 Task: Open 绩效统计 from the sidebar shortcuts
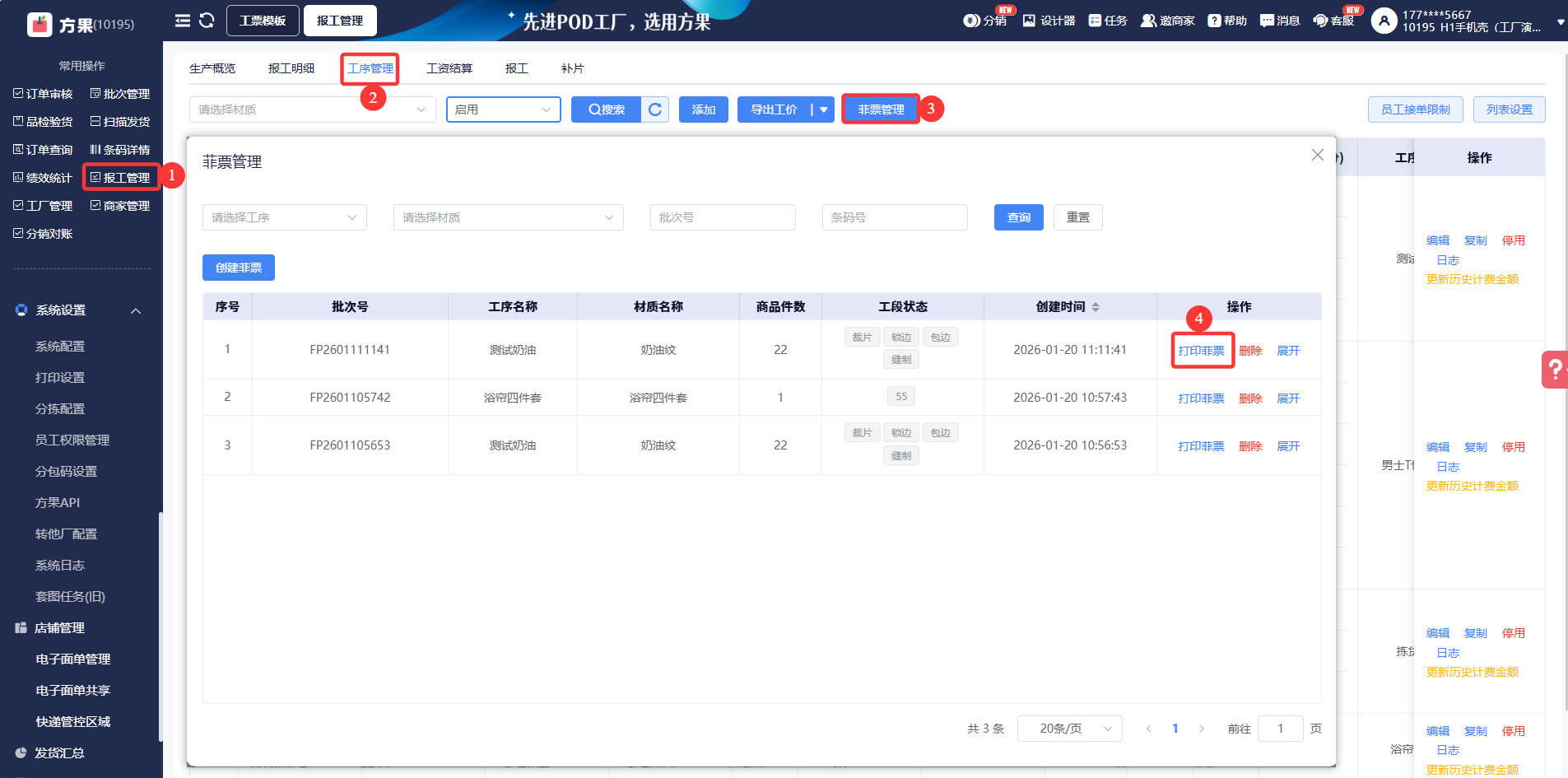click(x=43, y=178)
